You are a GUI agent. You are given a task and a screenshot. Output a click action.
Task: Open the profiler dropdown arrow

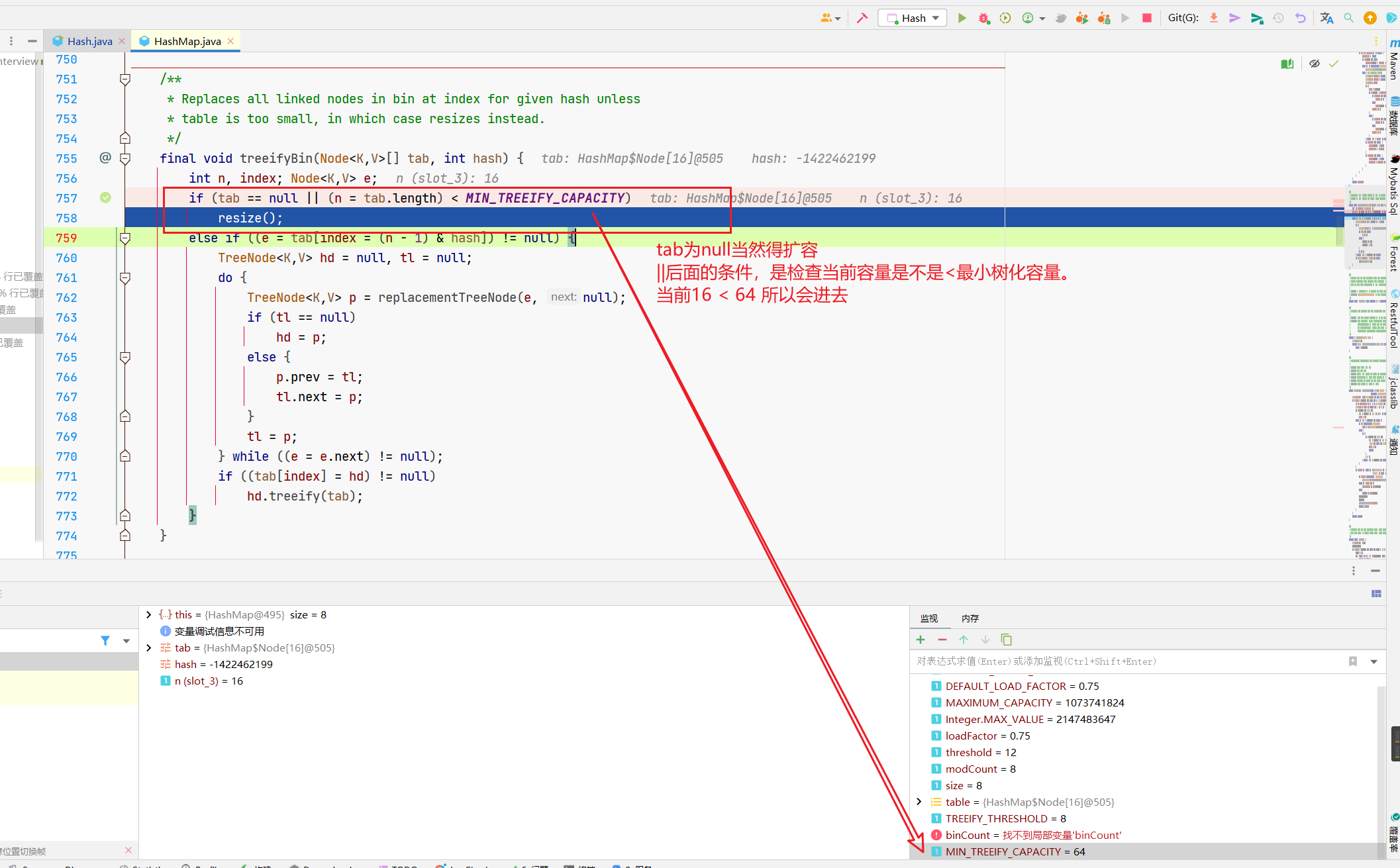tap(1042, 19)
